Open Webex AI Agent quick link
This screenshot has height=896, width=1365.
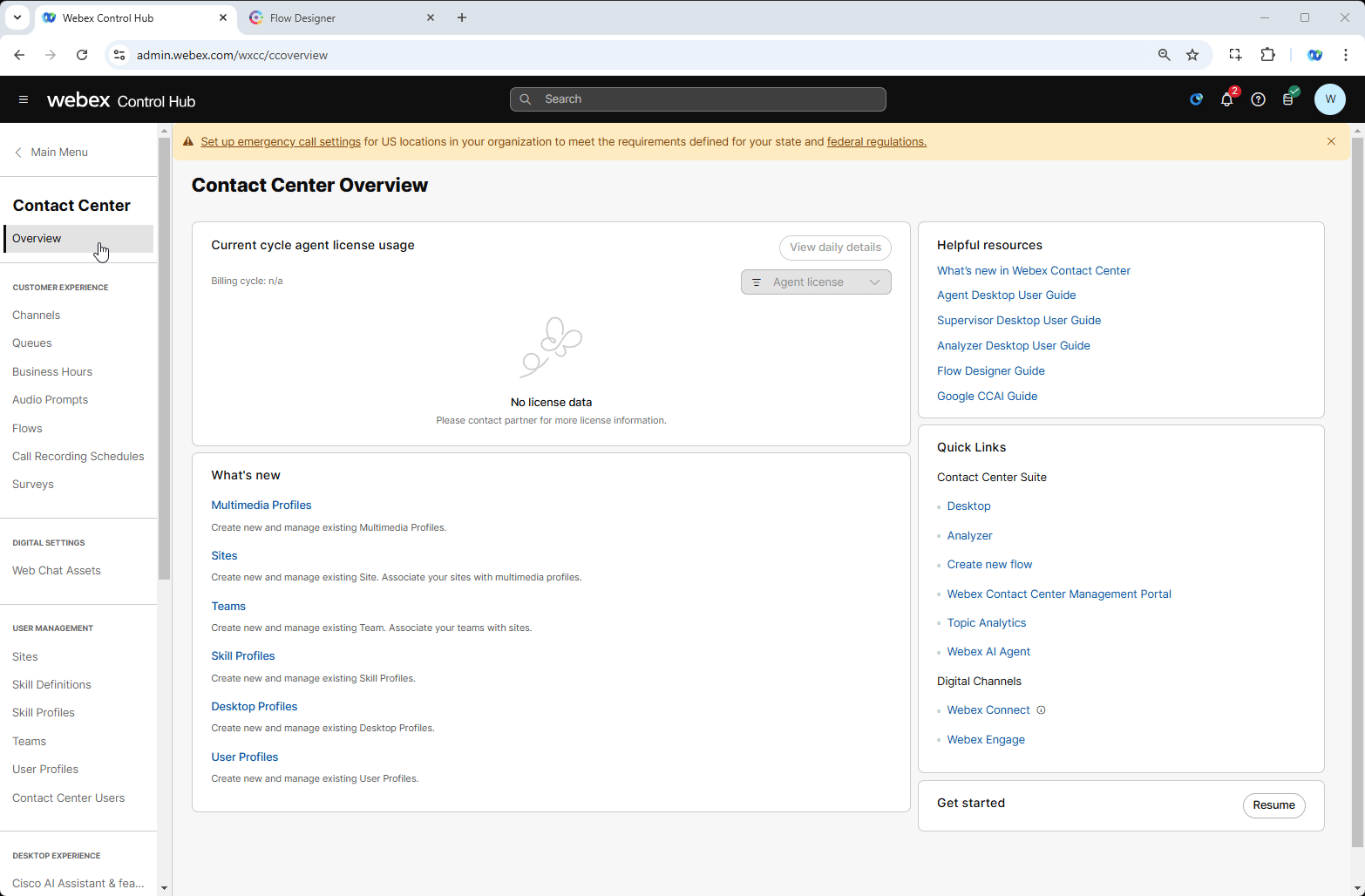click(x=988, y=652)
